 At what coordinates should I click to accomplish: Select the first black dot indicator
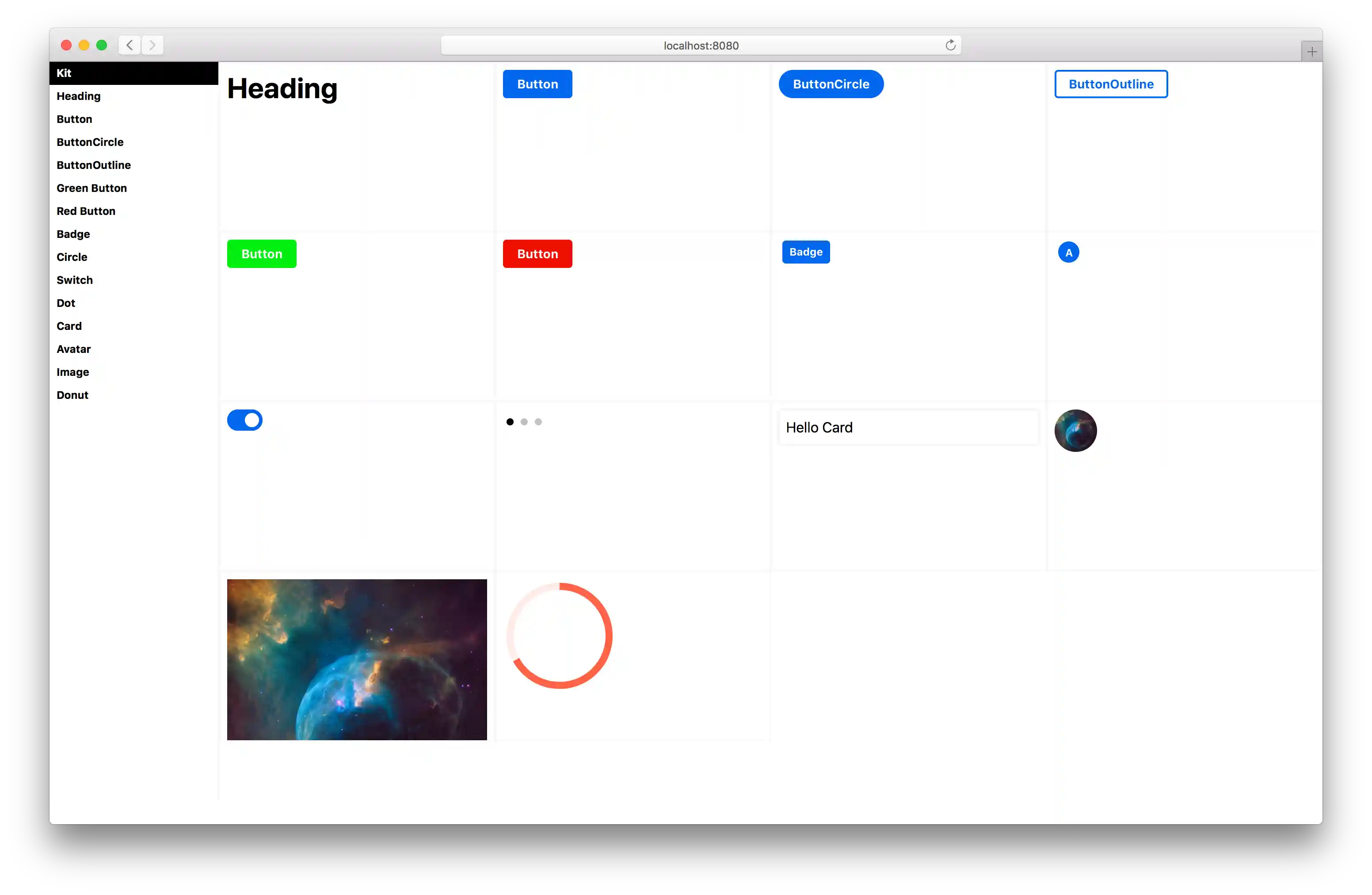tap(510, 422)
